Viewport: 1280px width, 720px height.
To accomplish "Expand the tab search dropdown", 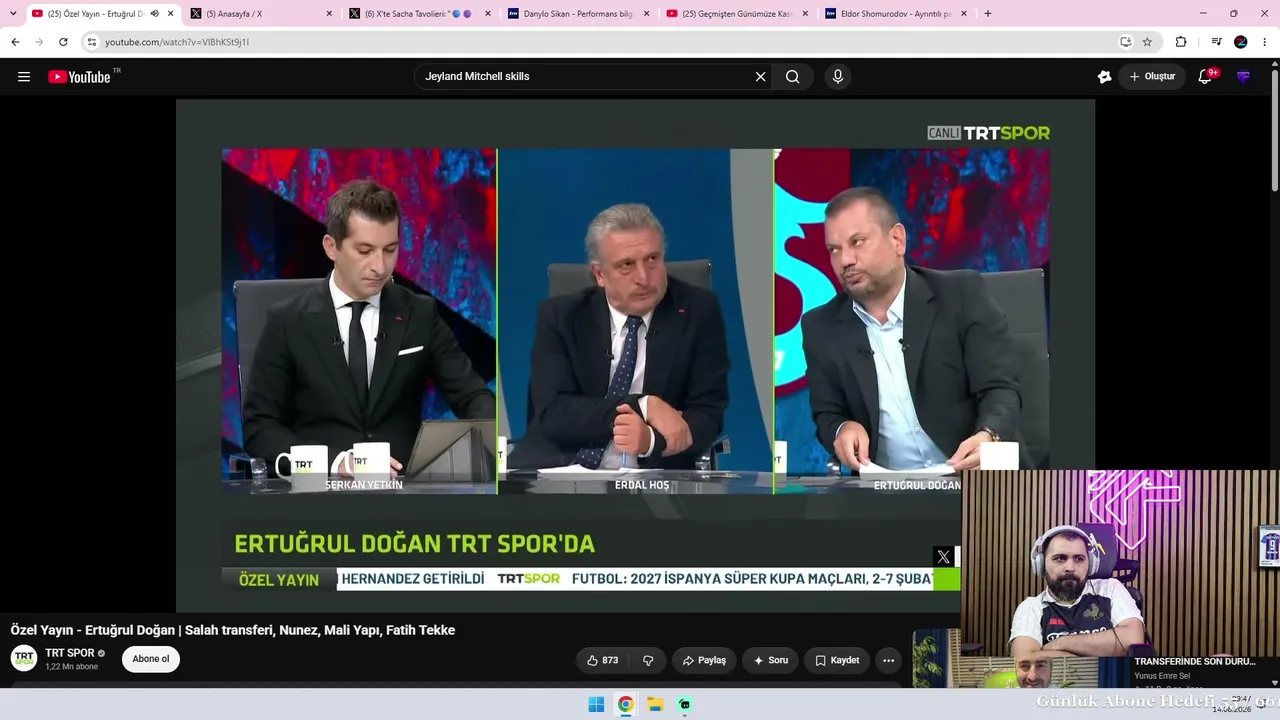I will (13, 14).
